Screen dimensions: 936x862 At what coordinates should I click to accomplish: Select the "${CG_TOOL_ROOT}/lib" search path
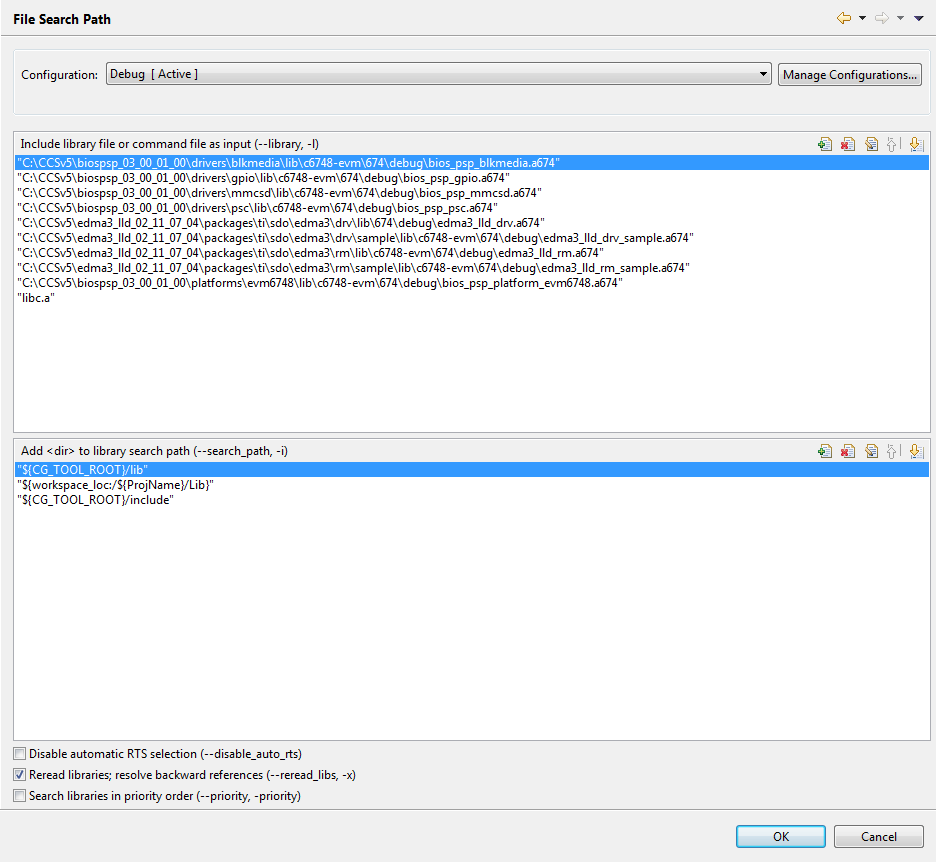pos(472,470)
